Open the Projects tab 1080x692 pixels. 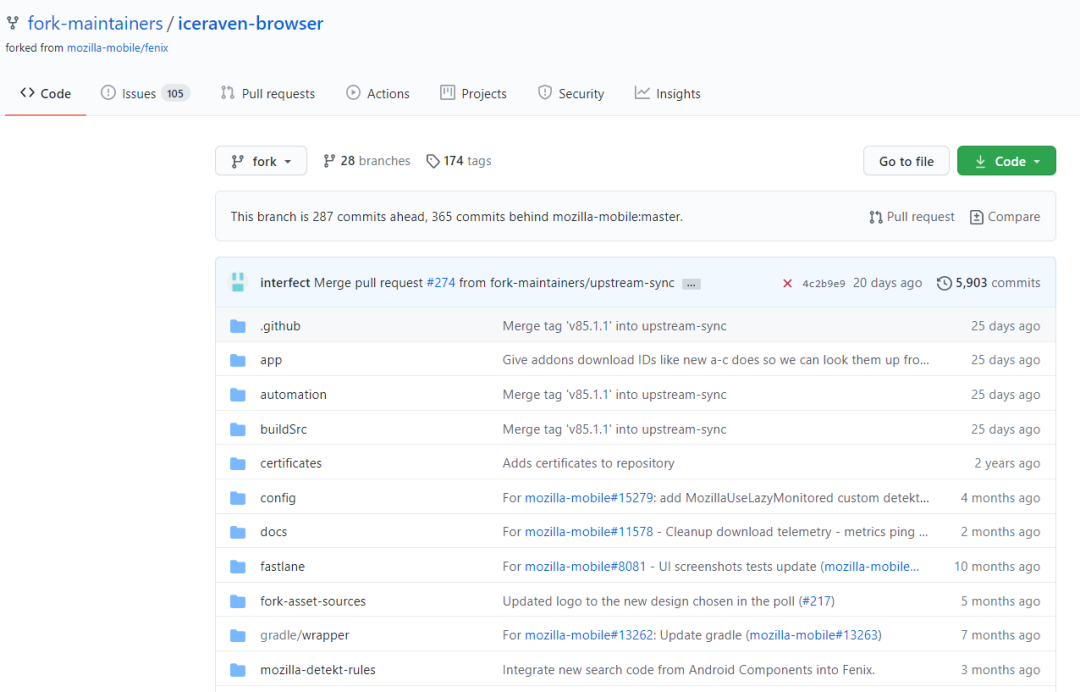click(473, 94)
